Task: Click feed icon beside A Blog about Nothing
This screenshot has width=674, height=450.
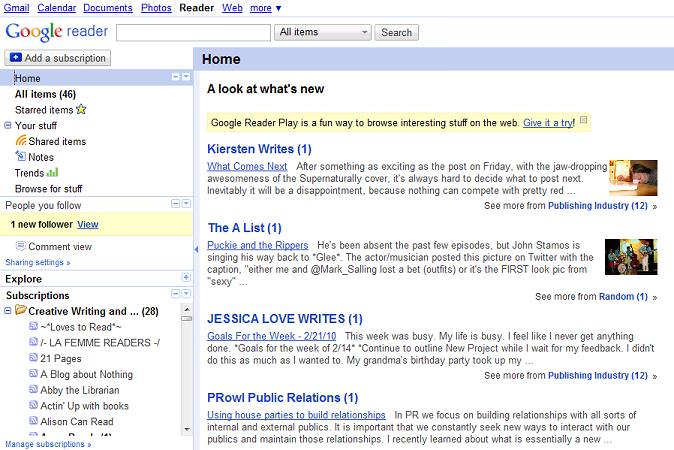Action: point(34,373)
